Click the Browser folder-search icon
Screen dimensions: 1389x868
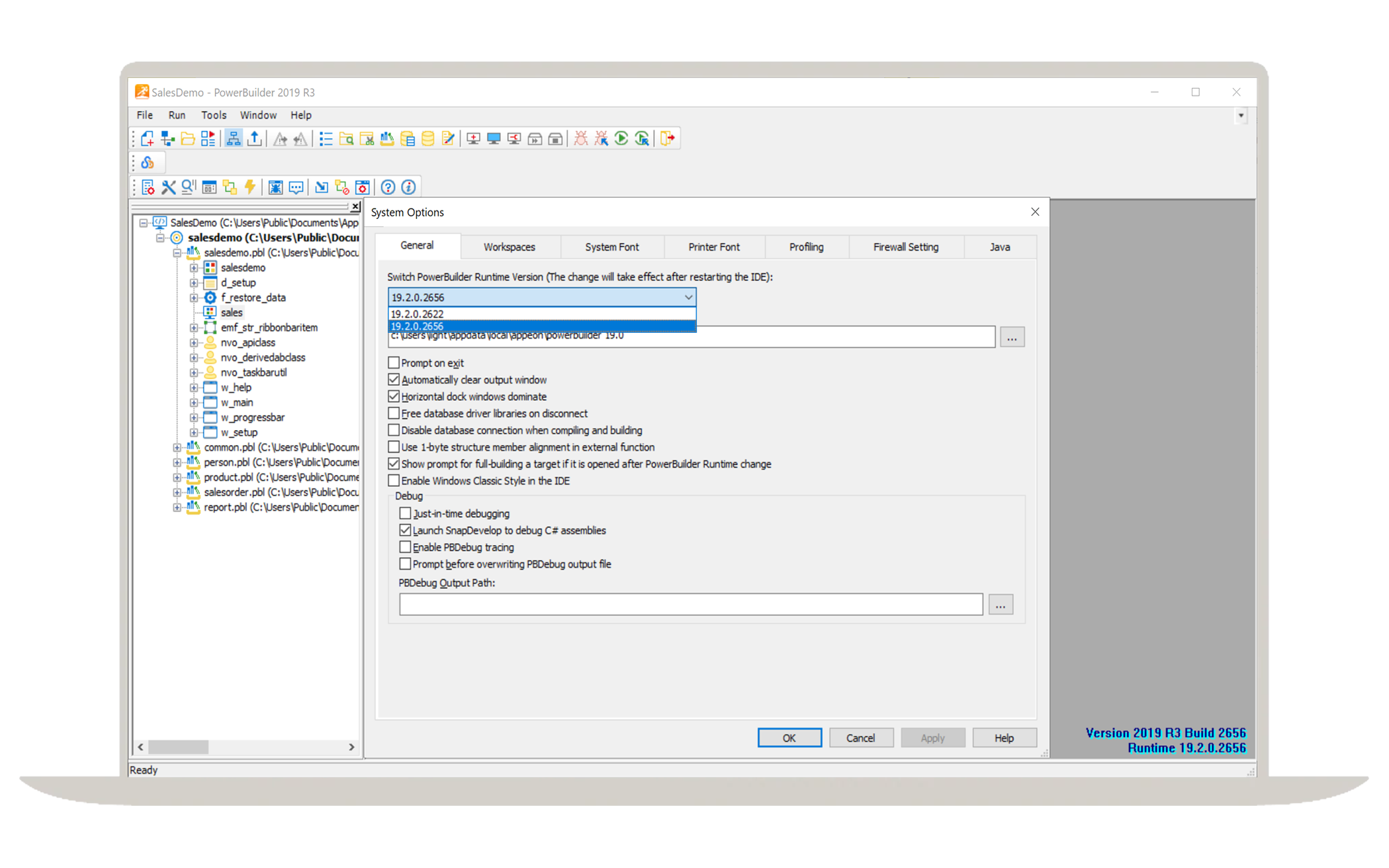click(346, 139)
